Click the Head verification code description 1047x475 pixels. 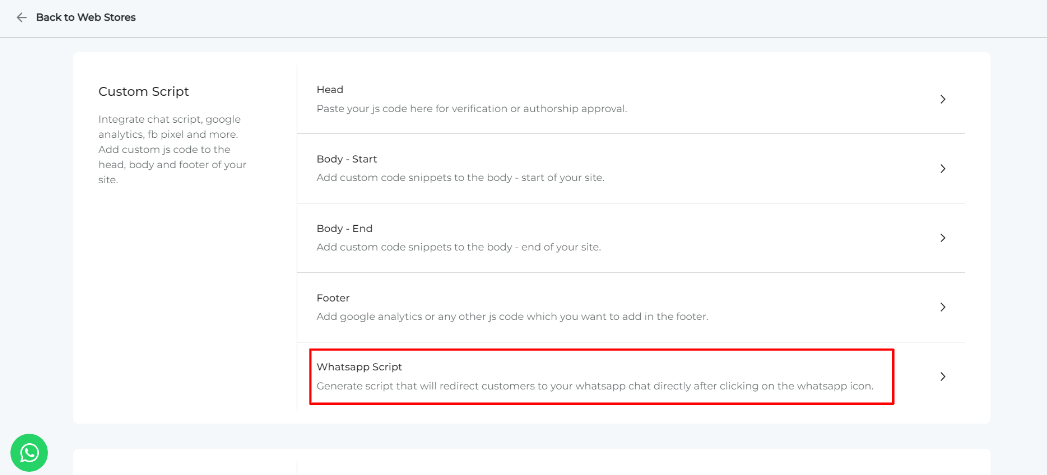[x=472, y=108]
